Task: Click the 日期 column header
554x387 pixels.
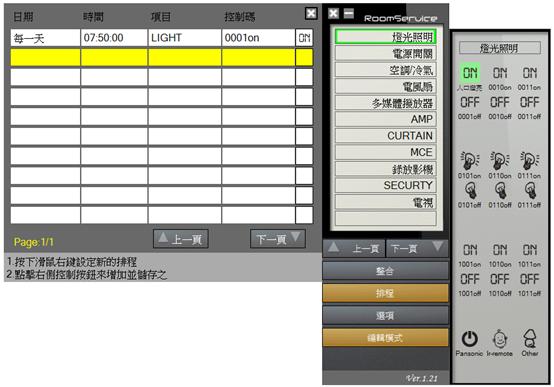Action: tap(23, 17)
